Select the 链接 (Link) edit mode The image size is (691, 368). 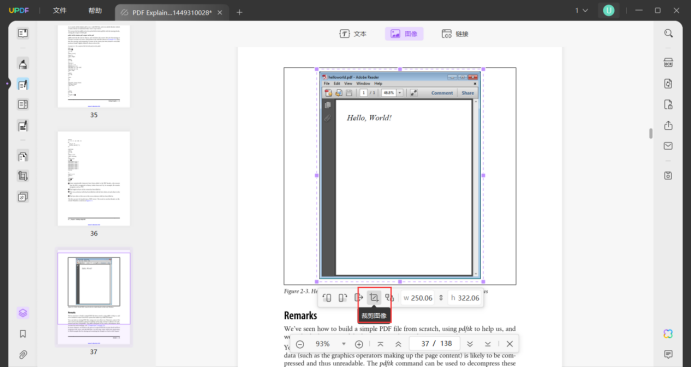coord(455,34)
